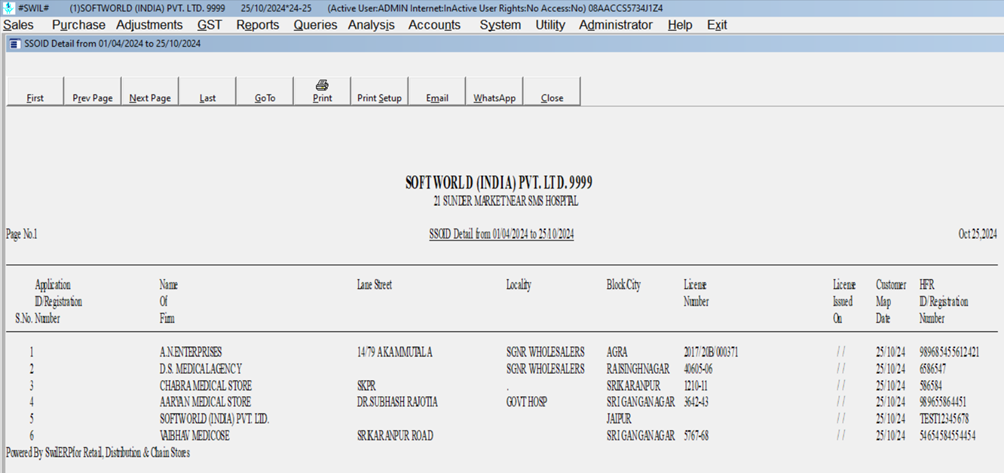Image resolution: width=1004 pixels, height=473 pixels.
Task: Go to the First page of the report
Action: [35, 91]
